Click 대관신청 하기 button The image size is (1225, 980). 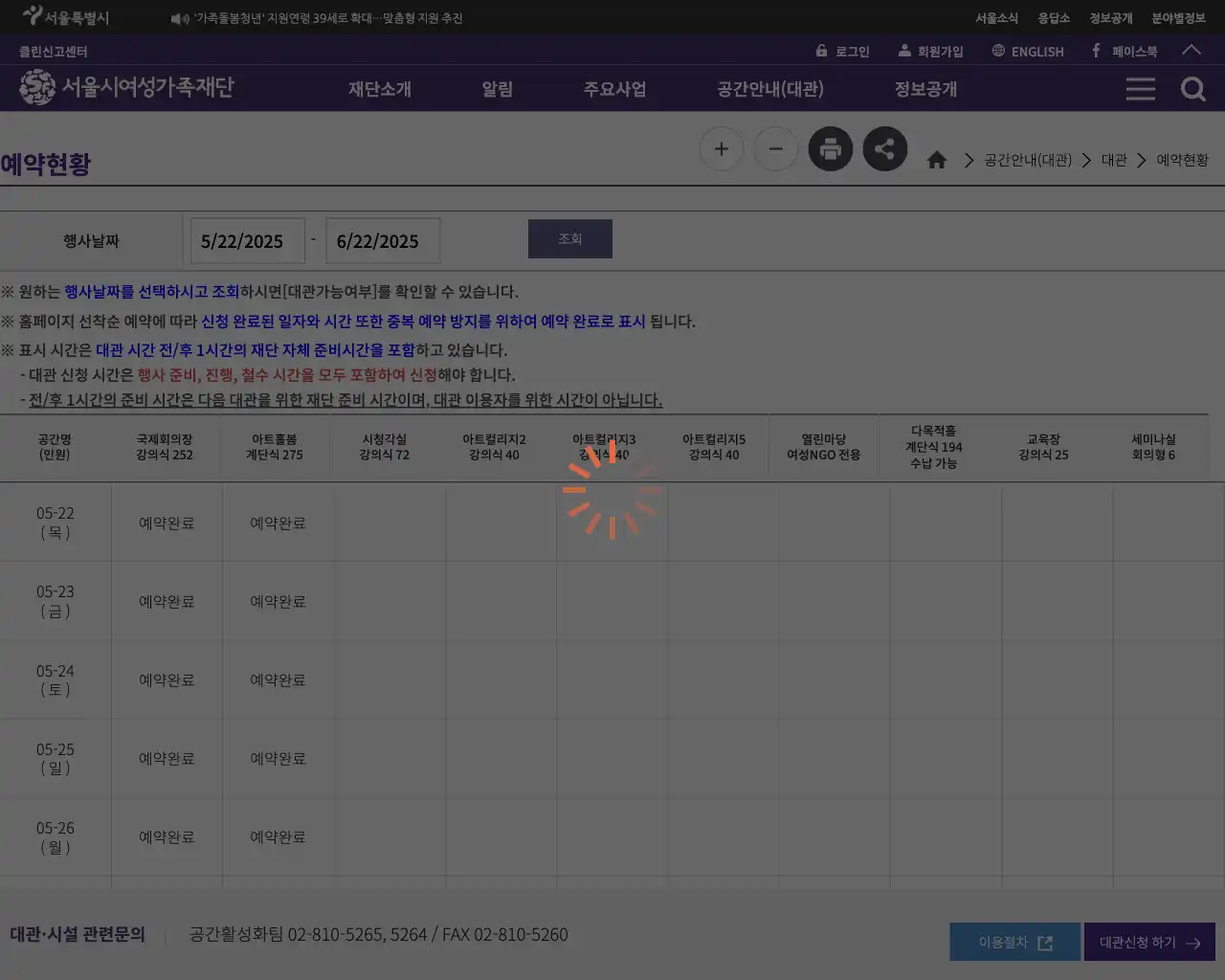point(1149,942)
